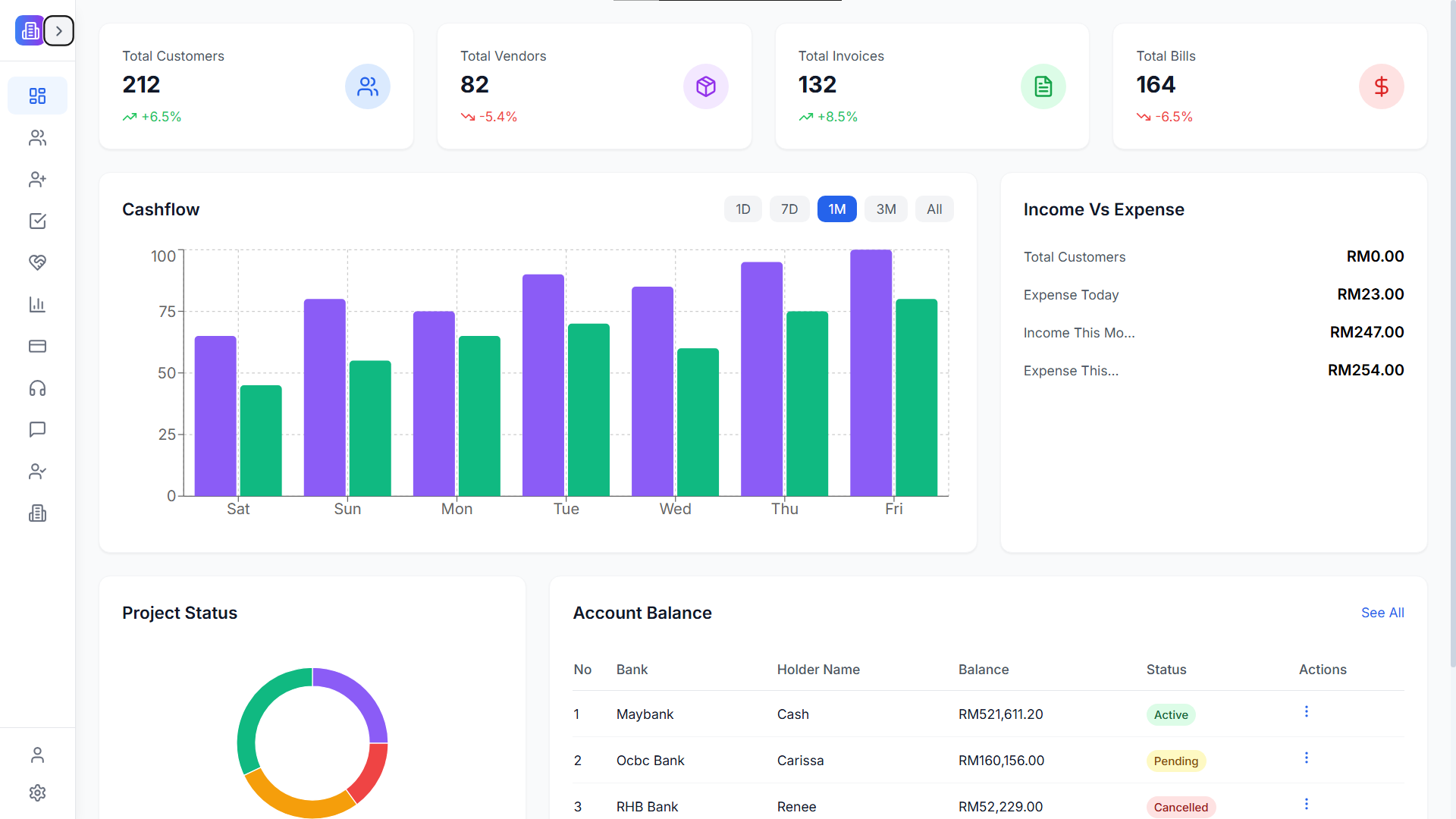Open the Dashboard grid icon in sidebar
This screenshot has width=1456, height=819.
pos(37,96)
